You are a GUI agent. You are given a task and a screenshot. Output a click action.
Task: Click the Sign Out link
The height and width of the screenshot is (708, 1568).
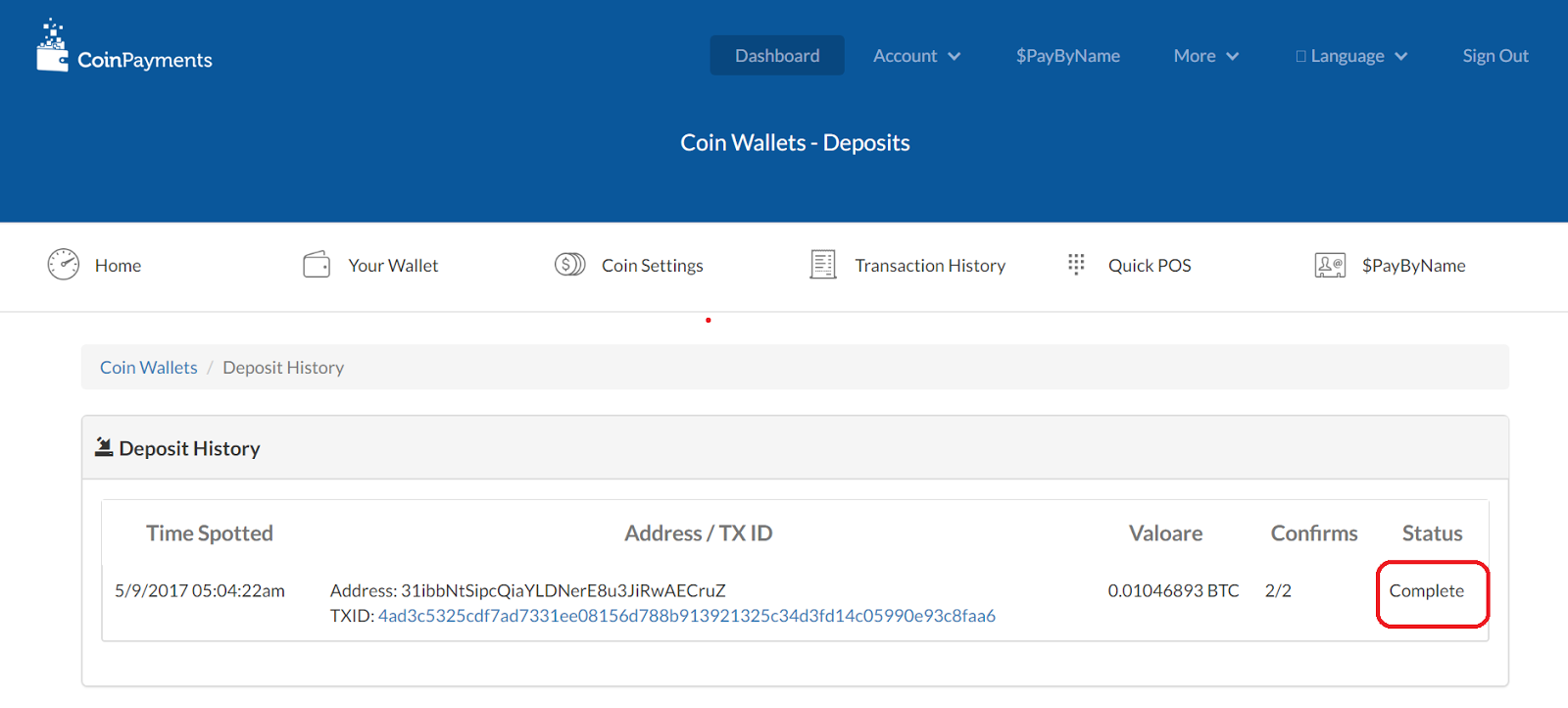point(1495,56)
